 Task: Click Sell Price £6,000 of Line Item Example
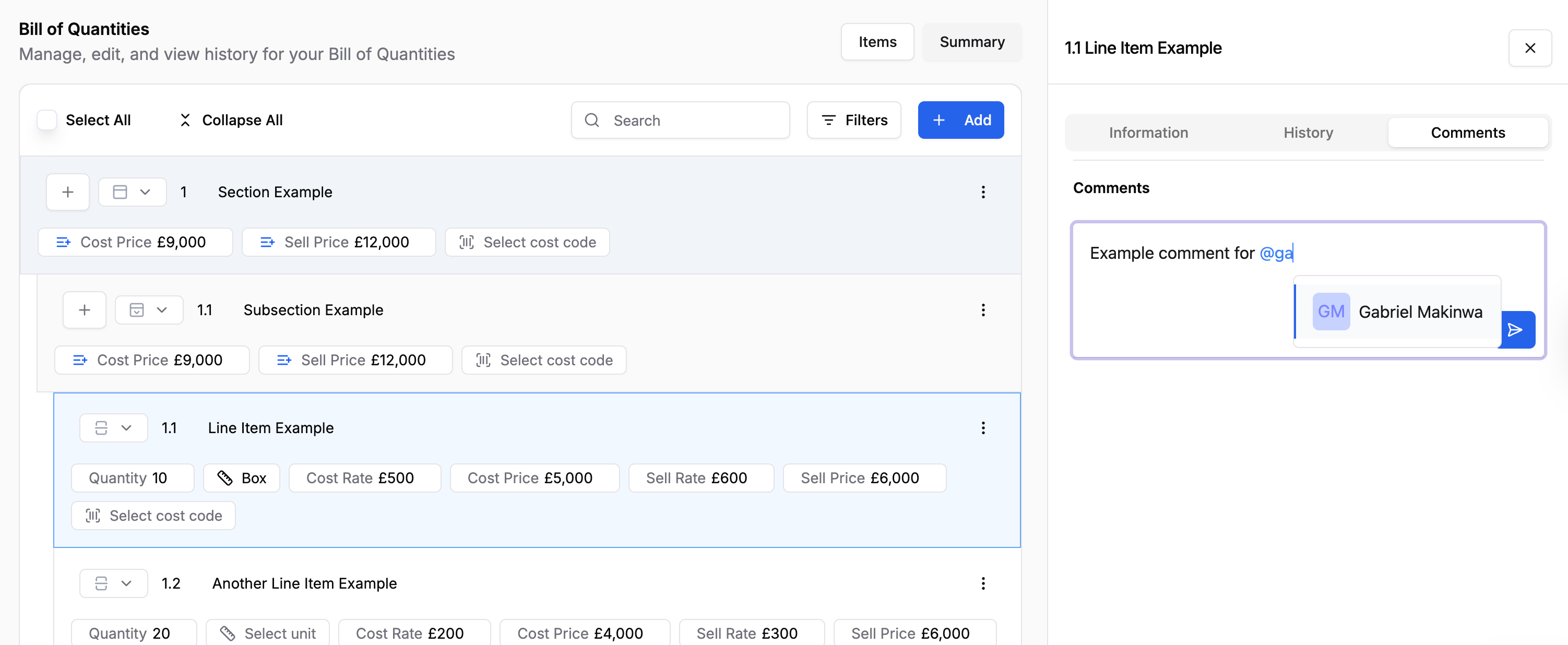864,479
